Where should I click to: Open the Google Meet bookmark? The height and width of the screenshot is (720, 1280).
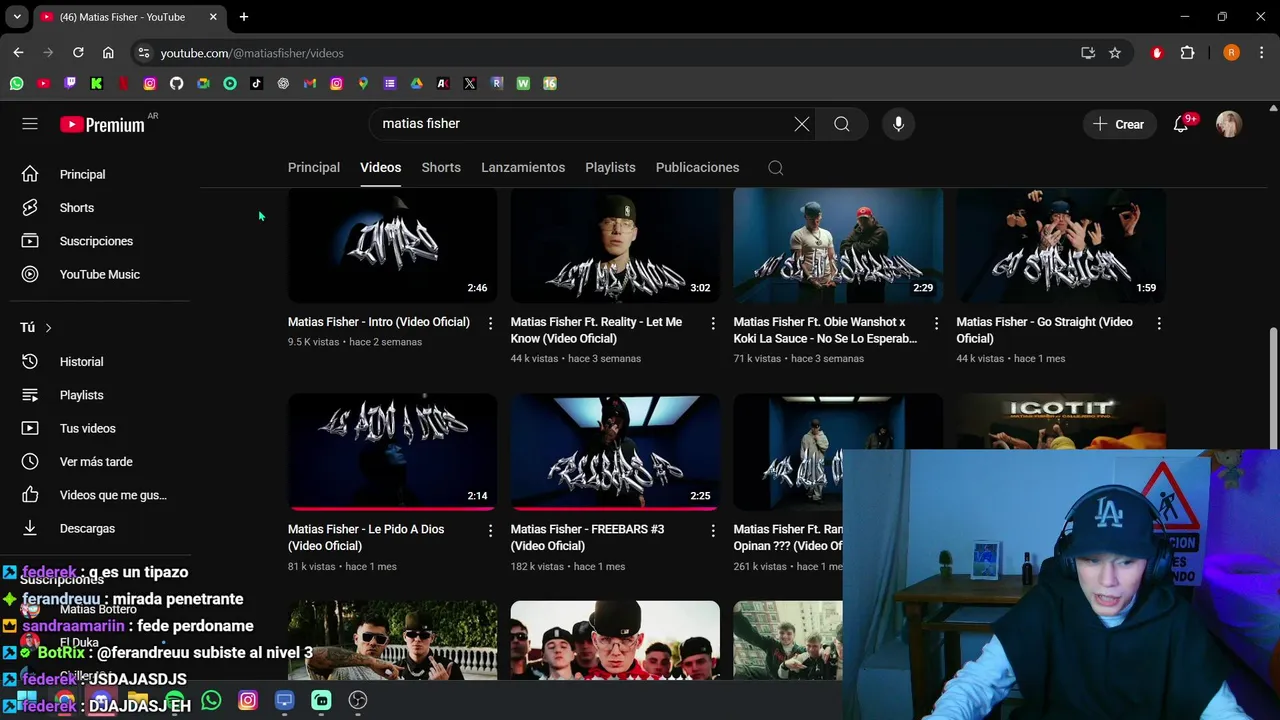pyautogui.click(x=203, y=84)
